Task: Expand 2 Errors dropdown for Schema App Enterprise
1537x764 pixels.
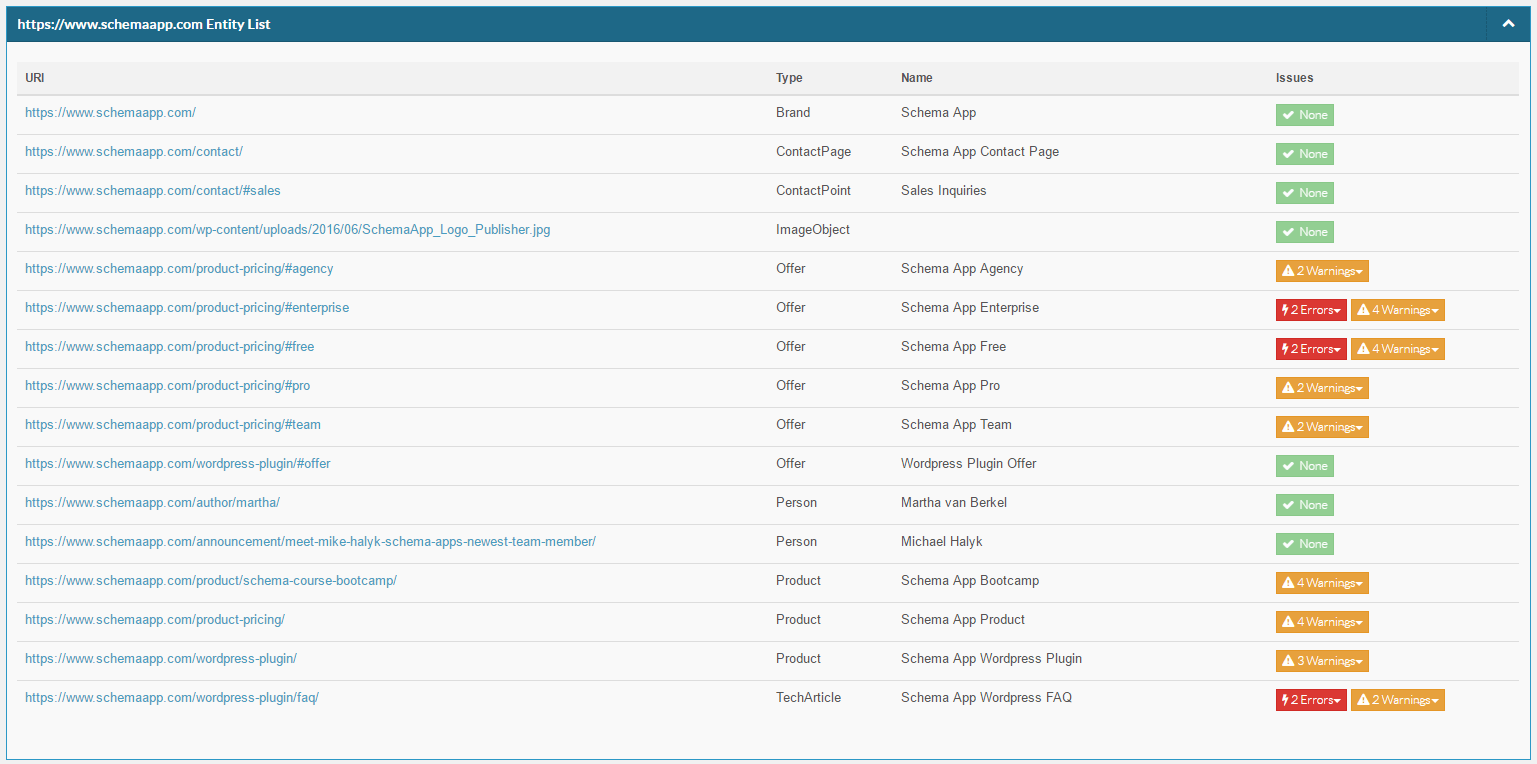Action: coord(1310,310)
